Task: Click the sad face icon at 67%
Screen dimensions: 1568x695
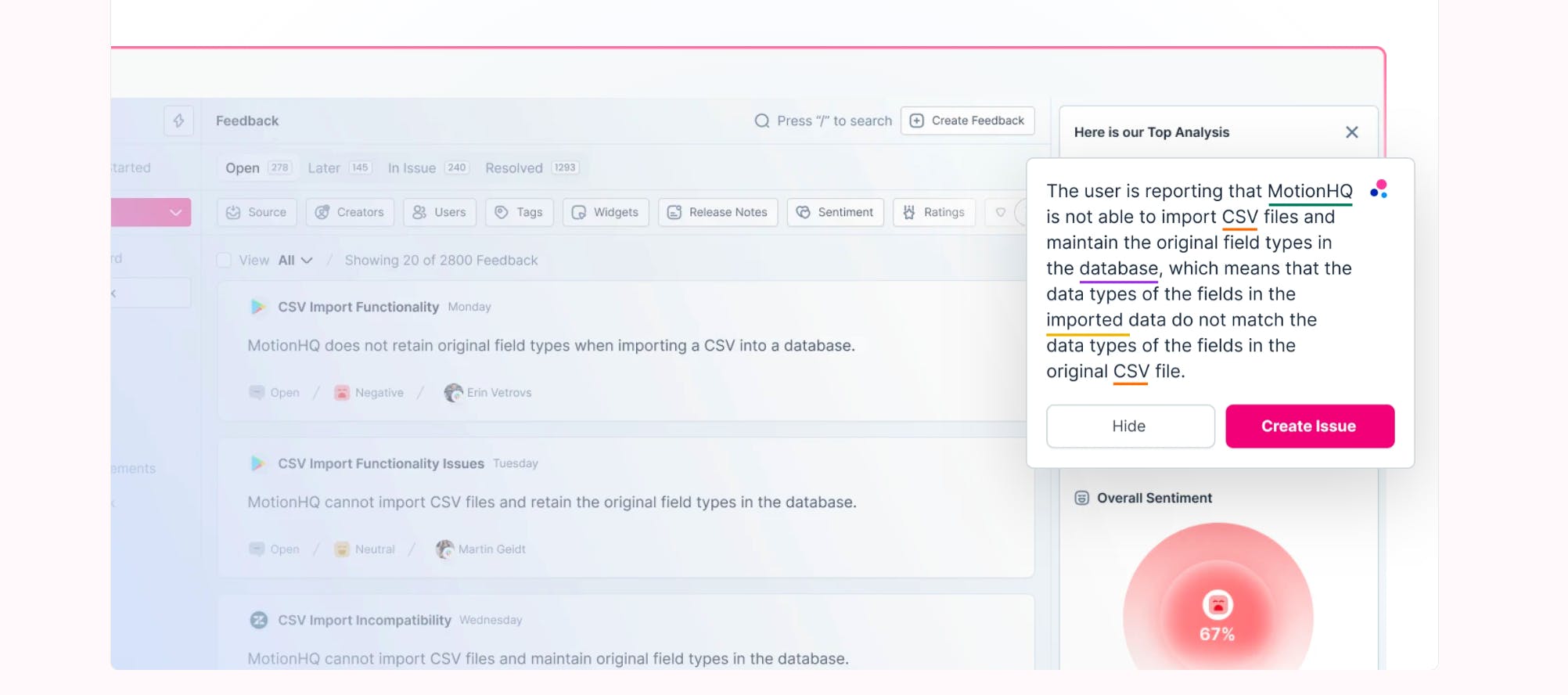Action: 1217,605
